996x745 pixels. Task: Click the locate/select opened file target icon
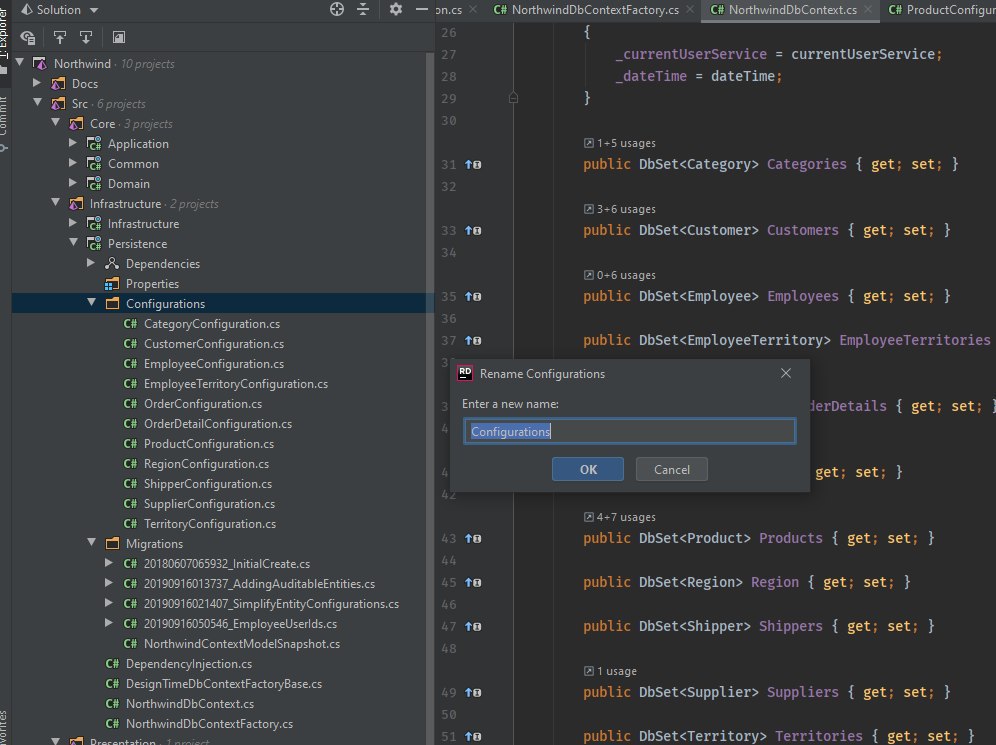coord(337,10)
